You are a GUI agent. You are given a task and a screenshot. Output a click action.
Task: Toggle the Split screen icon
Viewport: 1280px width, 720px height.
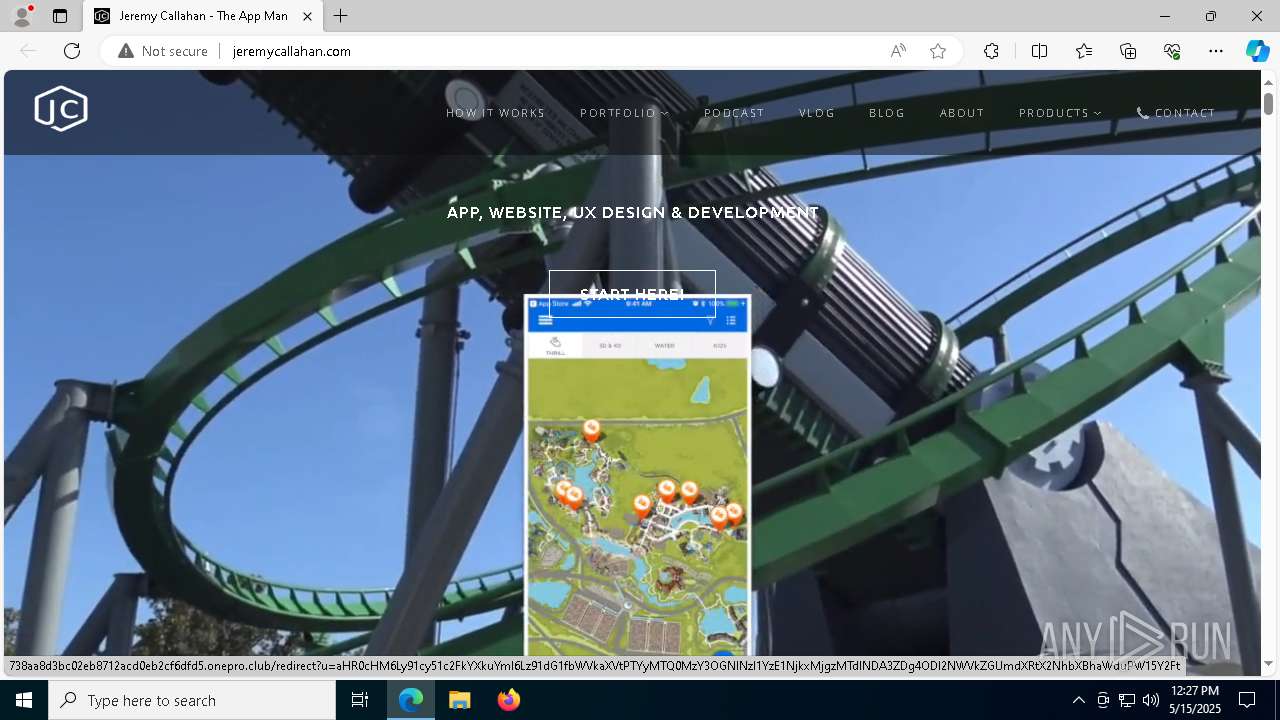(1039, 51)
